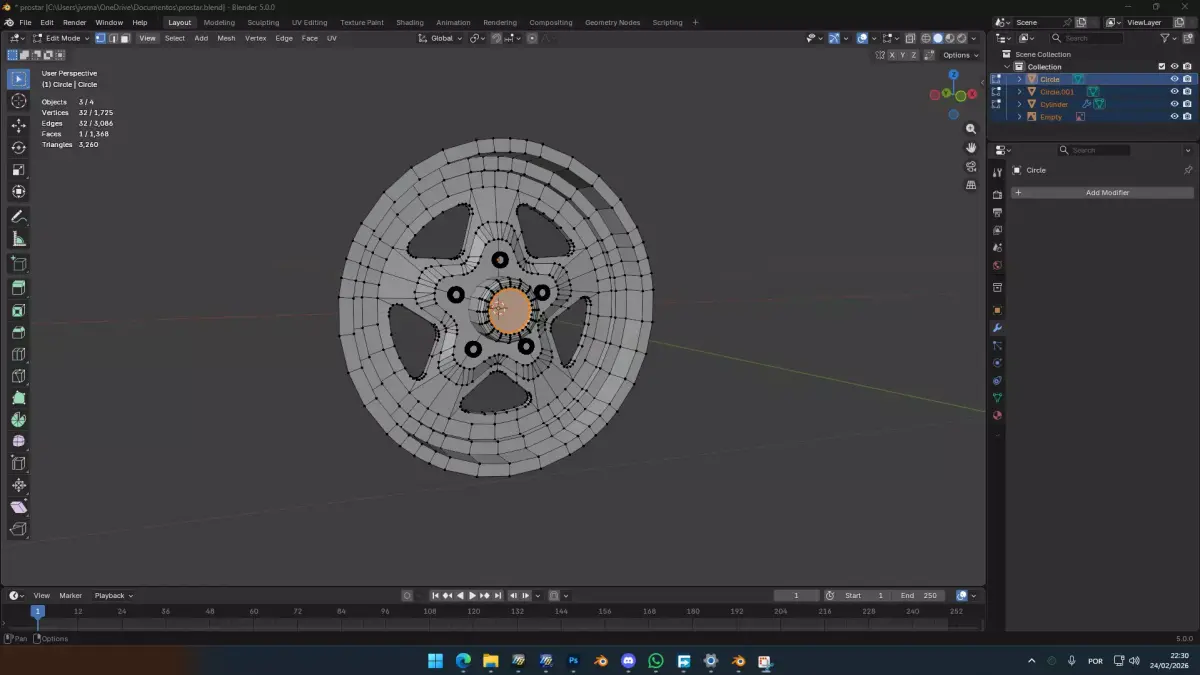Image resolution: width=1200 pixels, height=675 pixels.
Task: Open the Render menu
Action: tap(74, 22)
